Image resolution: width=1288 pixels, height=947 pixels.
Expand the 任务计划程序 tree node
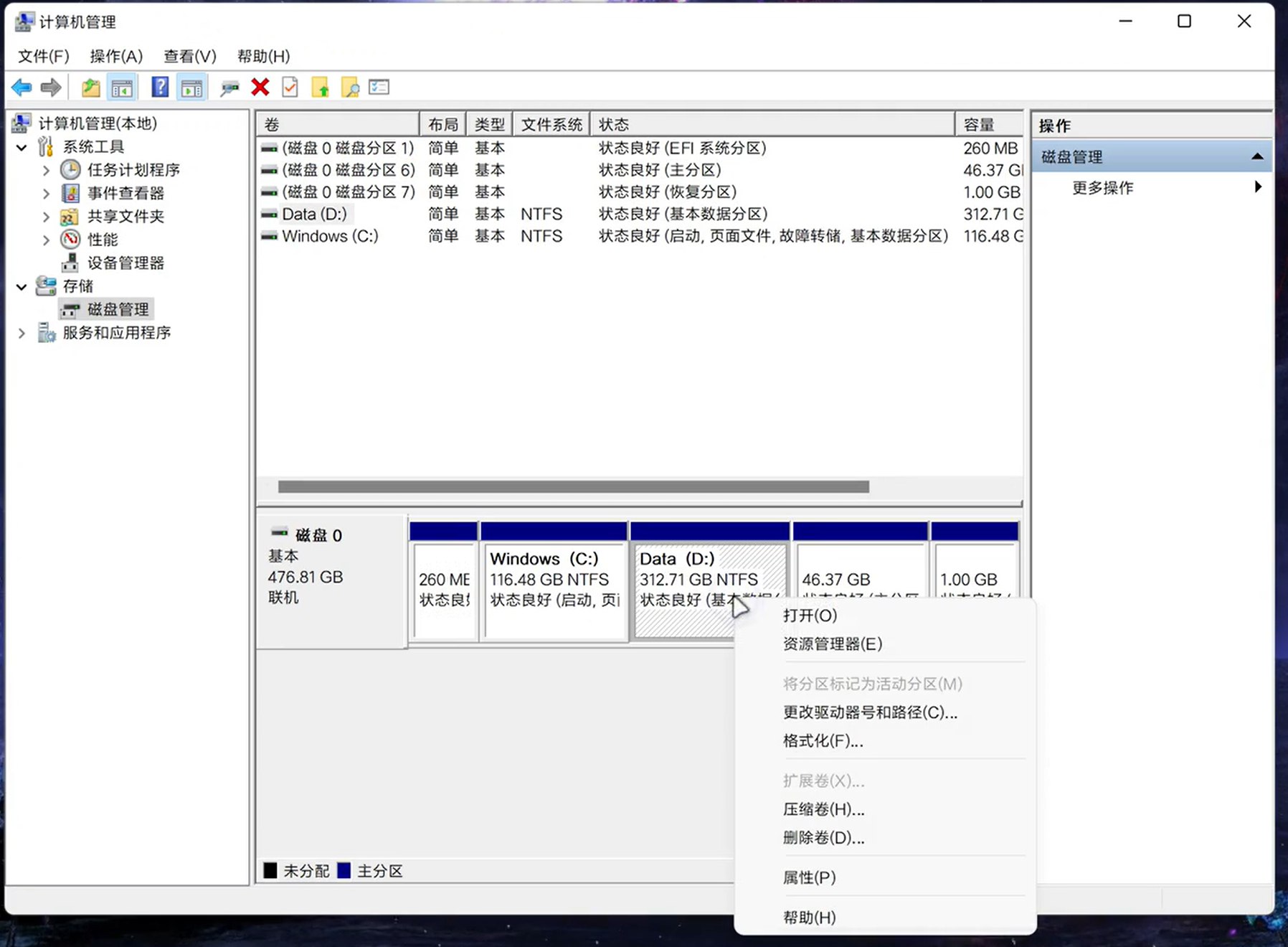coord(46,170)
